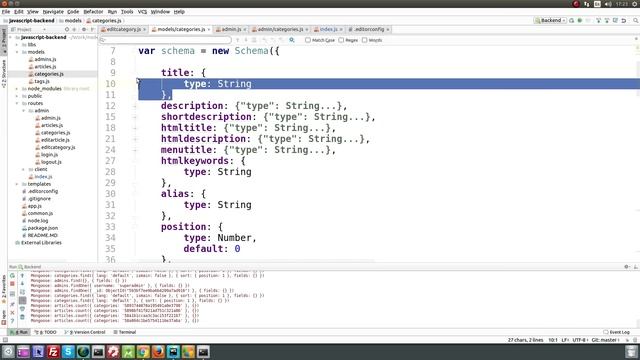
Task: Click Scroll from Source target icon in Project panel
Action: click(x=67, y=29)
